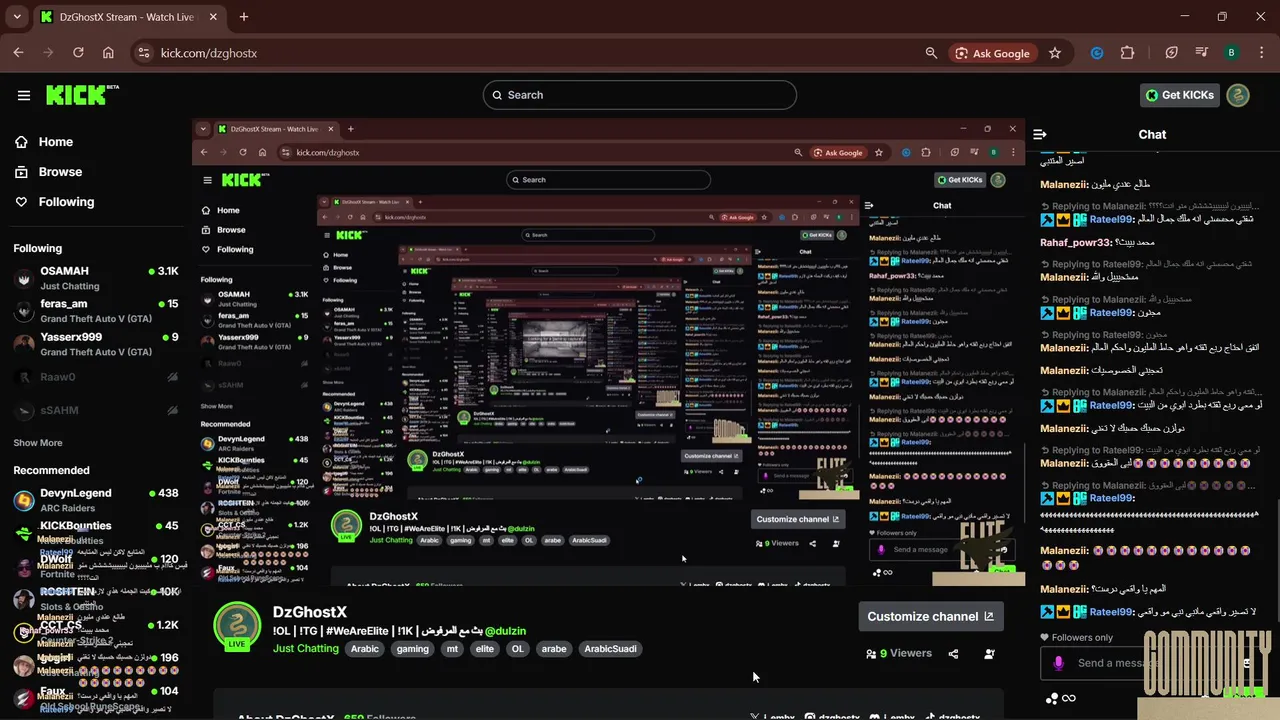Open the zoom magnifier in address bar

tap(931, 53)
